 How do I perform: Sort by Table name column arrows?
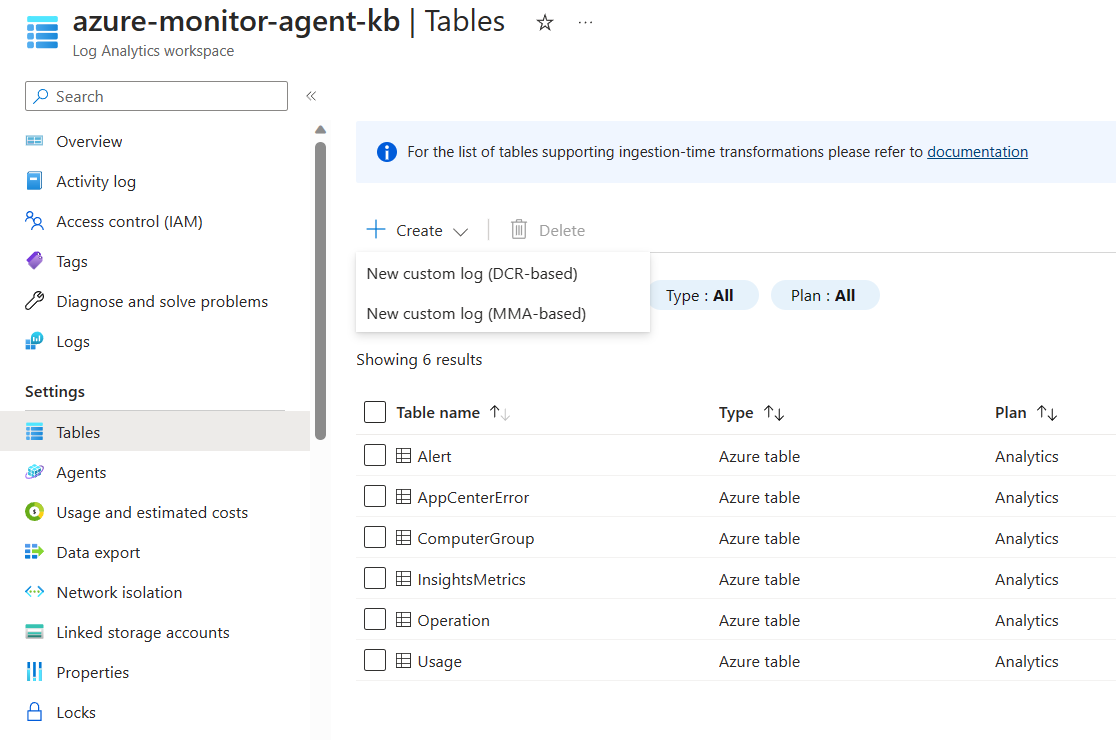pyautogui.click(x=500, y=413)
